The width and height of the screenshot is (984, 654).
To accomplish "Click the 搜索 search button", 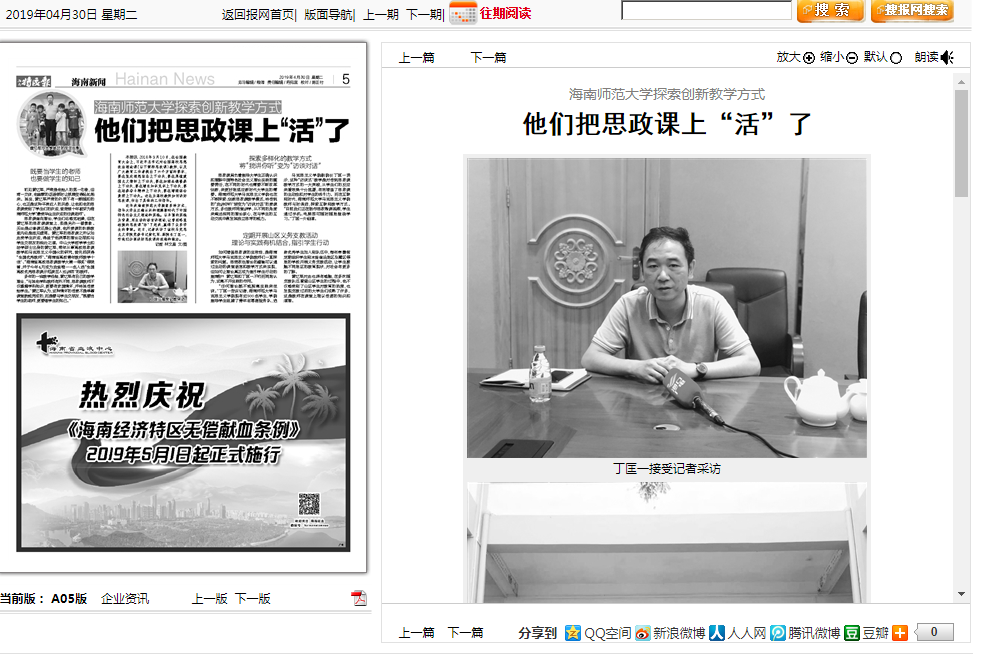I will (830, 11).
